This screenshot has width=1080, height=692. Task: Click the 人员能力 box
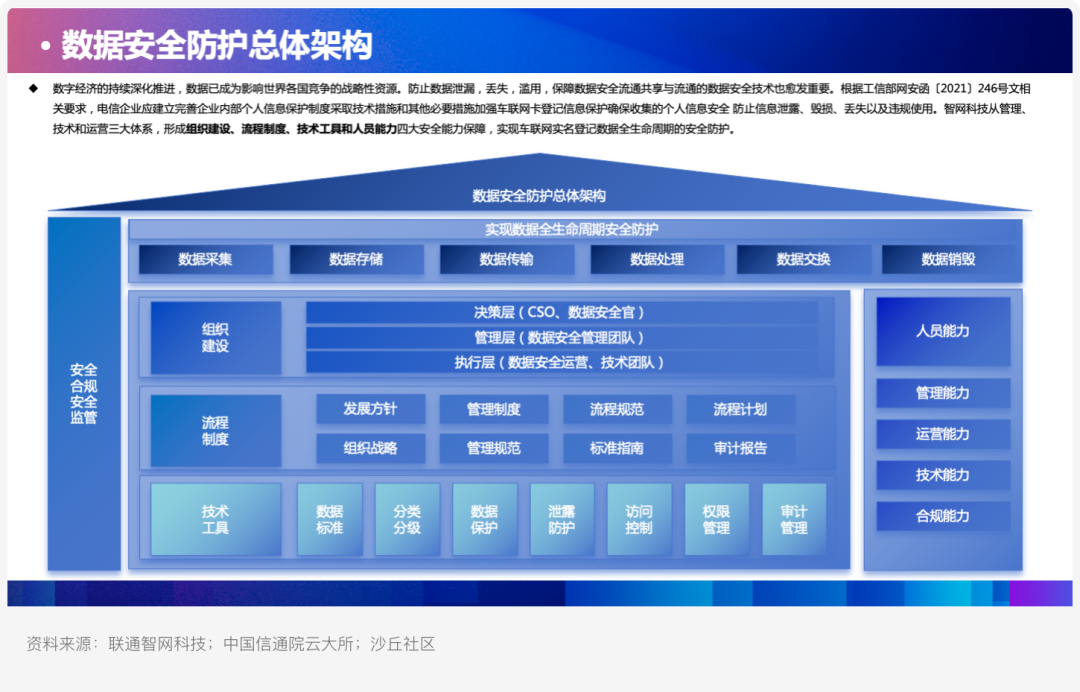[943, 331]
